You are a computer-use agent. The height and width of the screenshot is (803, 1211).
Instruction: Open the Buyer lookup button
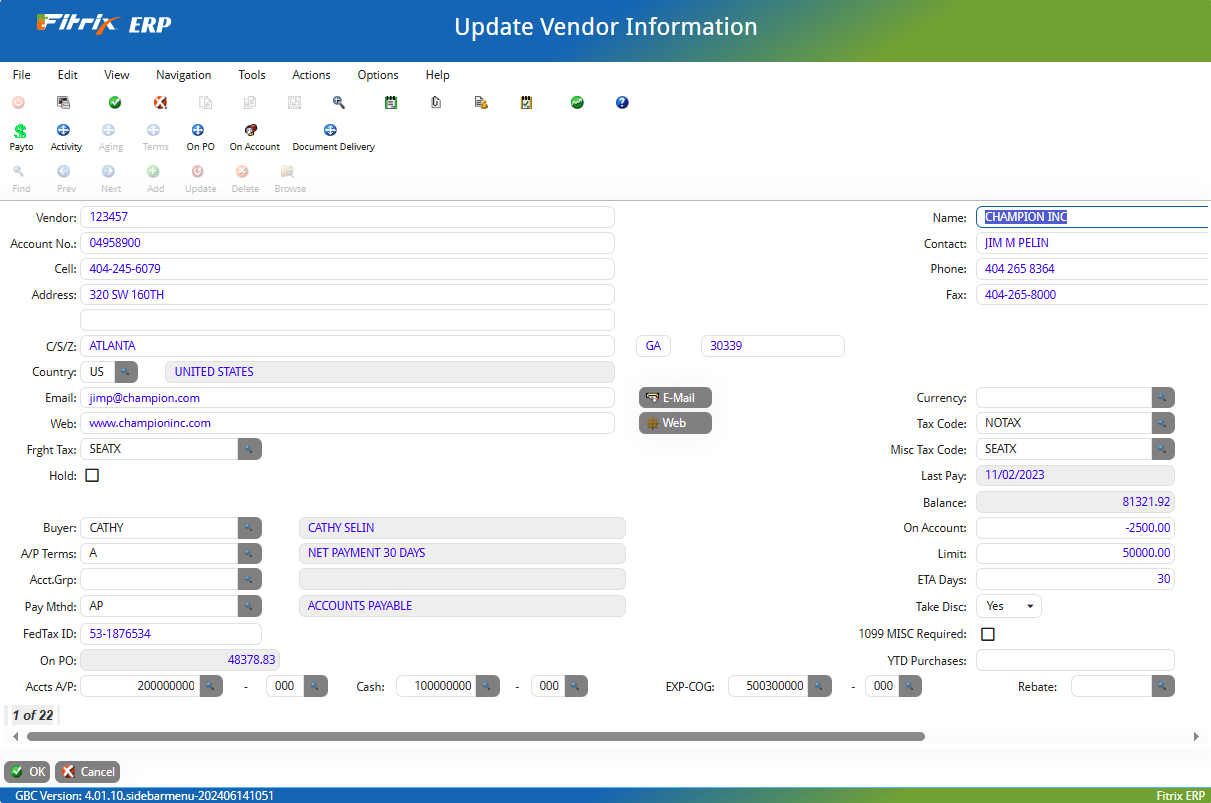pos(250,528)
